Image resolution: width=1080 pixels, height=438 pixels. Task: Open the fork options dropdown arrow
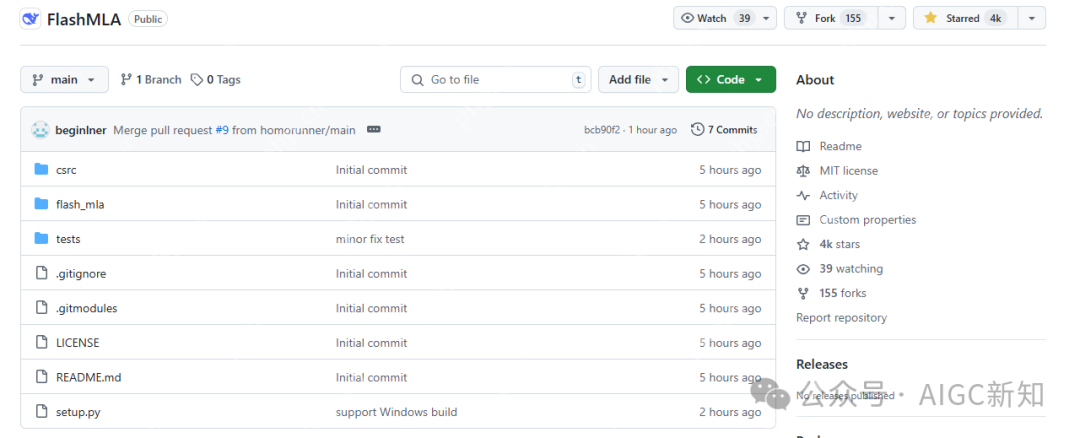(x=892, y=19)
